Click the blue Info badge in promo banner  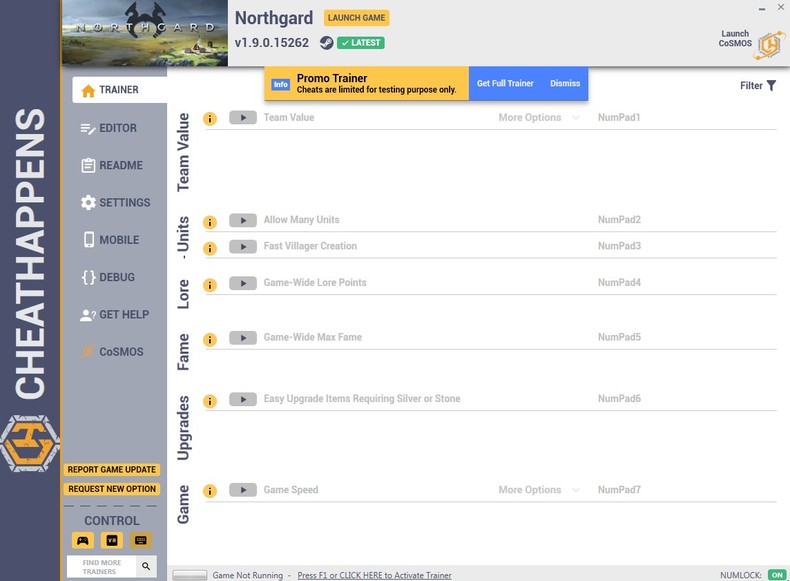tap(281, 84)
